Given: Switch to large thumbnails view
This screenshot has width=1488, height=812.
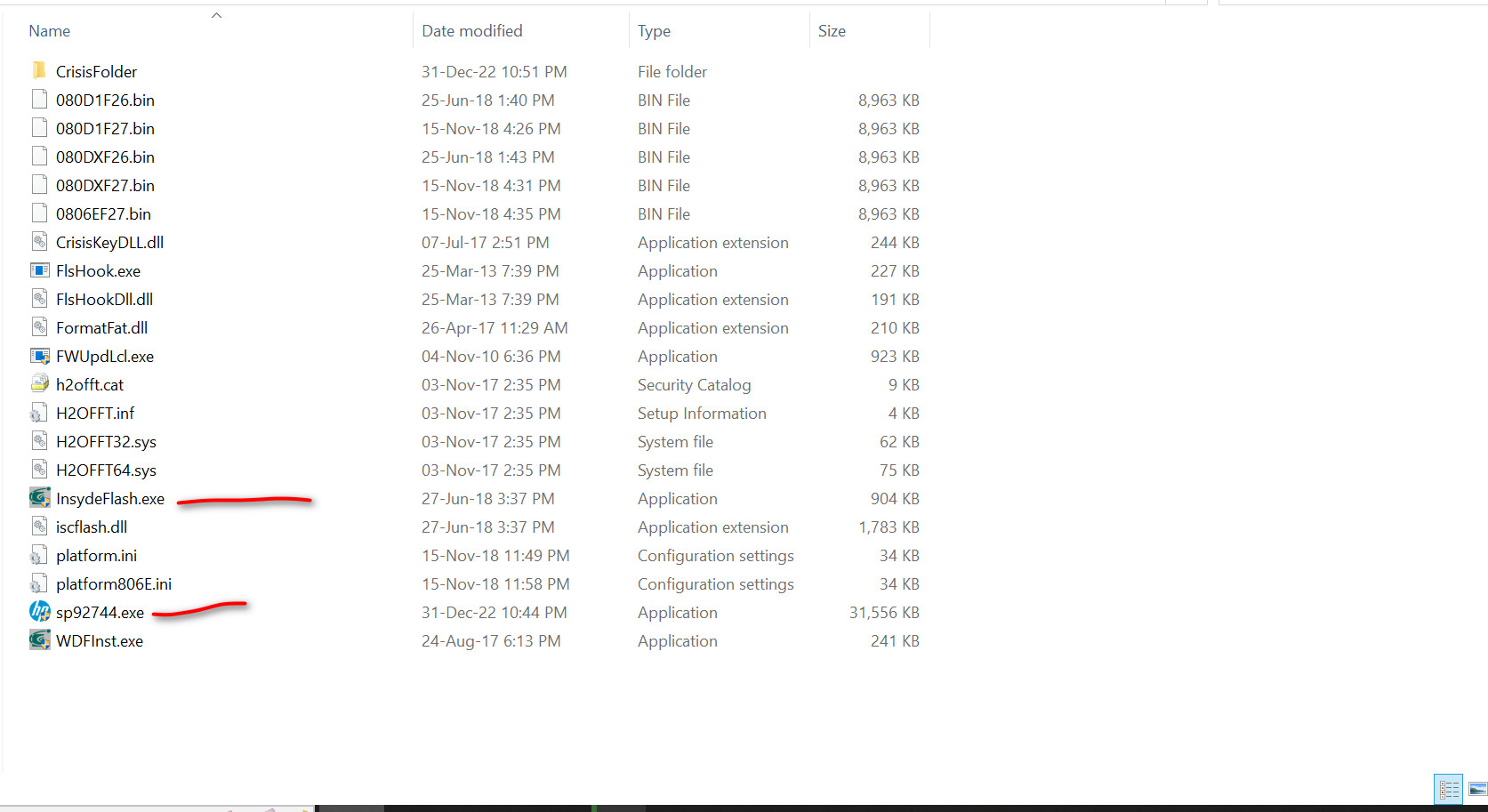Looking at the screenshot, I should pos(1477,789).
